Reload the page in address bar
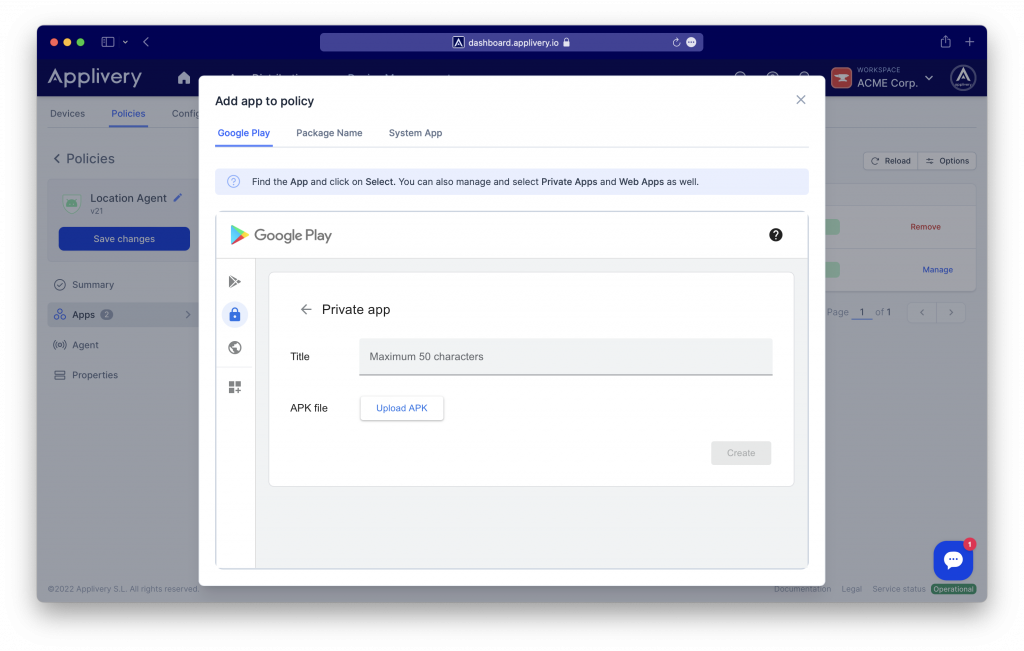Viewport: 1024px width, 651px height. pyautogui.click(x=676, y=42)
